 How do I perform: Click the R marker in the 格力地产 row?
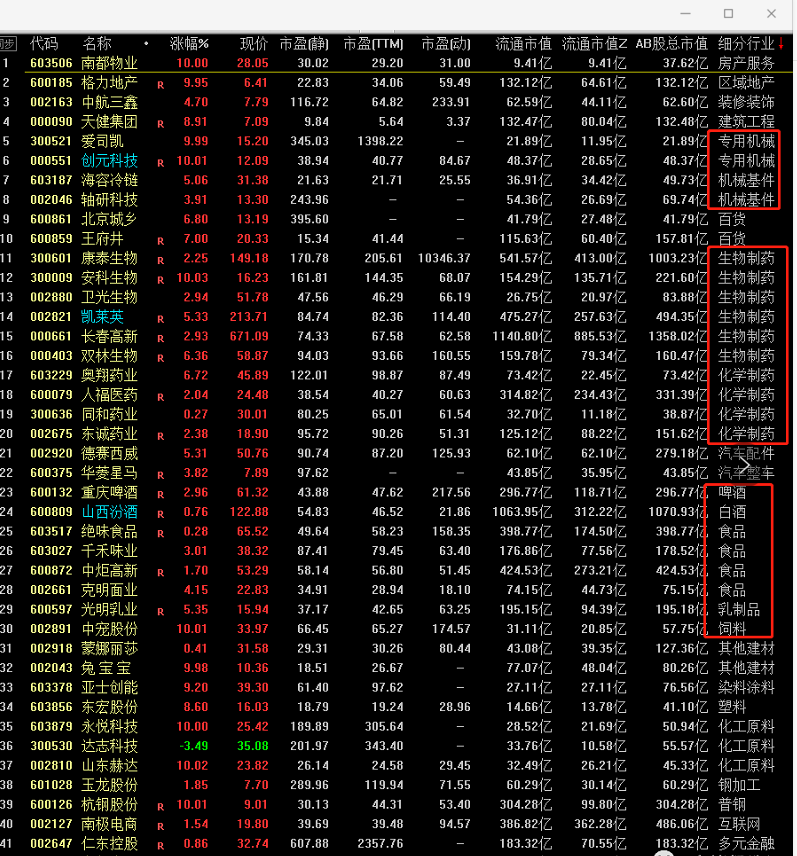coord(160,85)
